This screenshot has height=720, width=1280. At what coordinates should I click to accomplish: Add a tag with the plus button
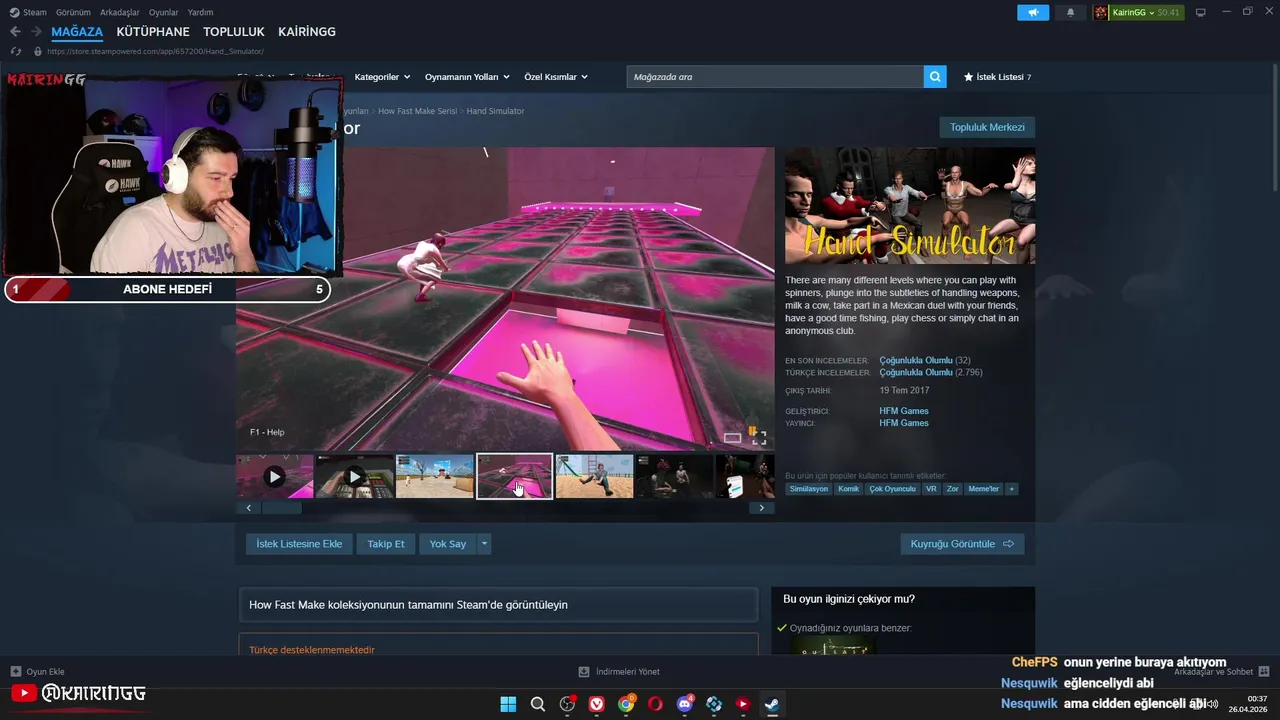point(1012,489)
